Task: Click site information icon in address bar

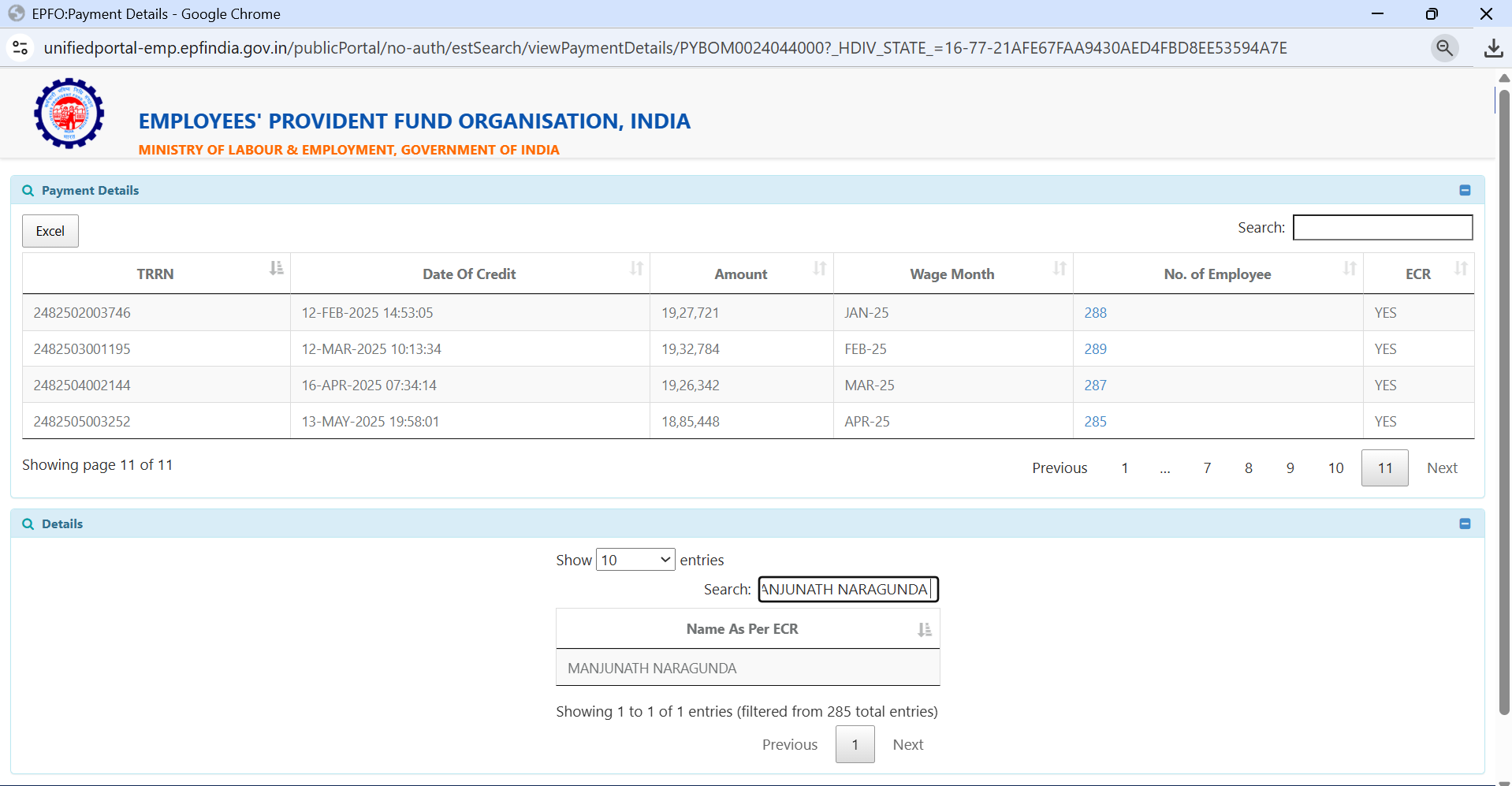Action: [x=20, y=48]
